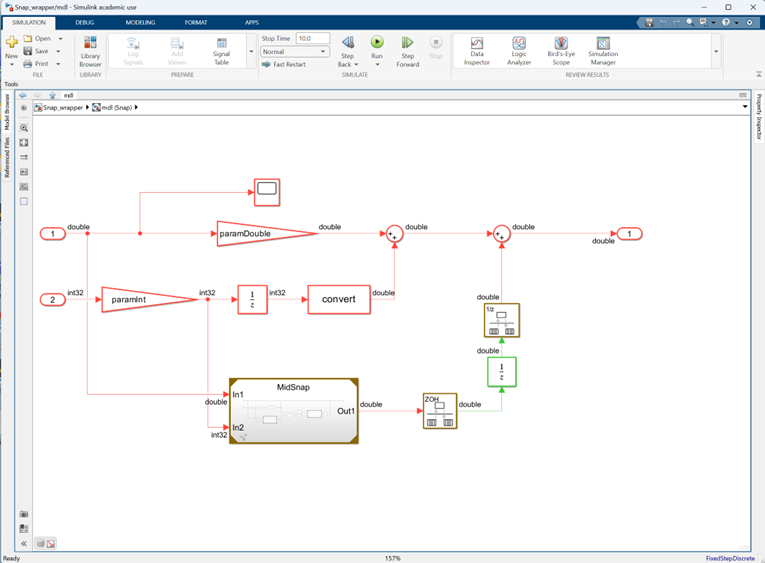Click the Step Forward icon

click(x=407, y=47)
